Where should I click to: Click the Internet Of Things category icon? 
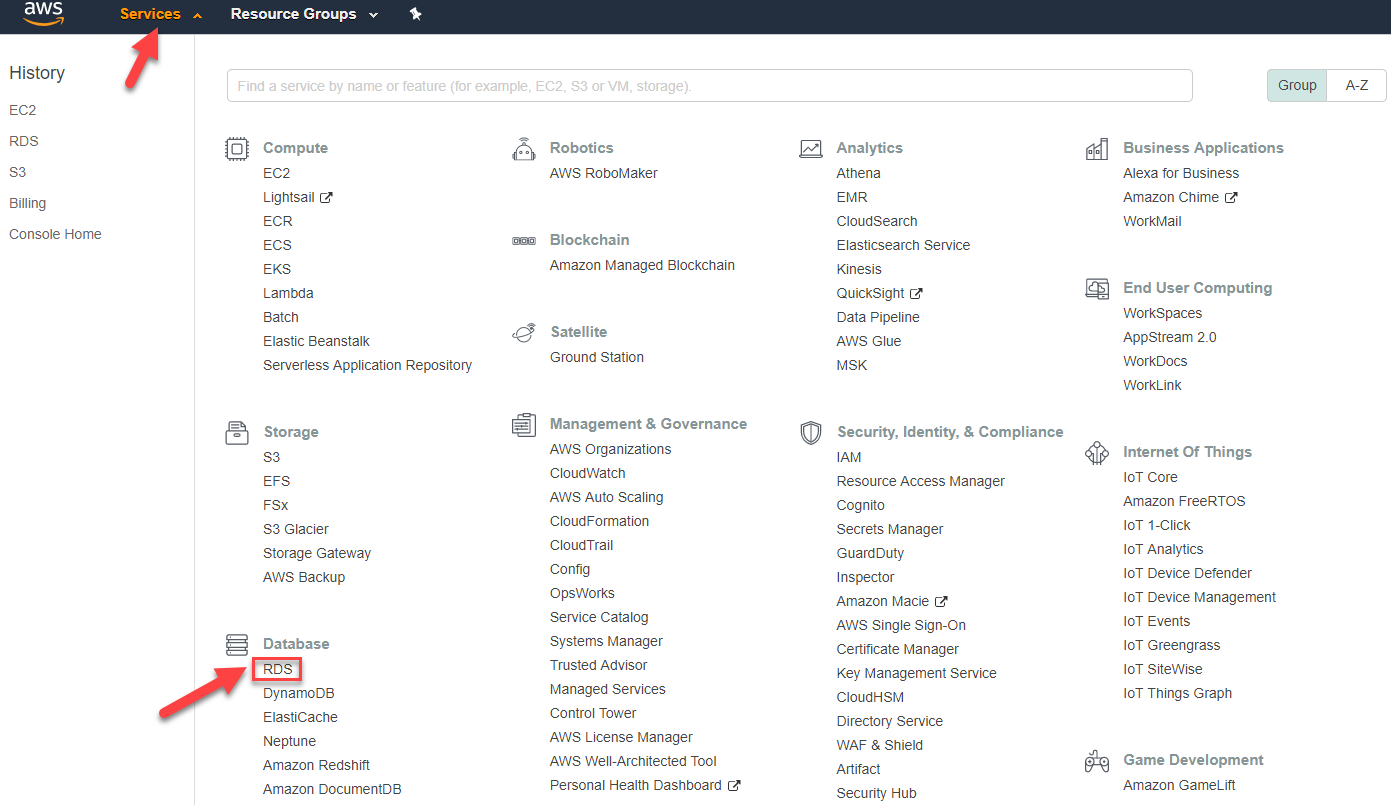click(x=1097, y=453)
